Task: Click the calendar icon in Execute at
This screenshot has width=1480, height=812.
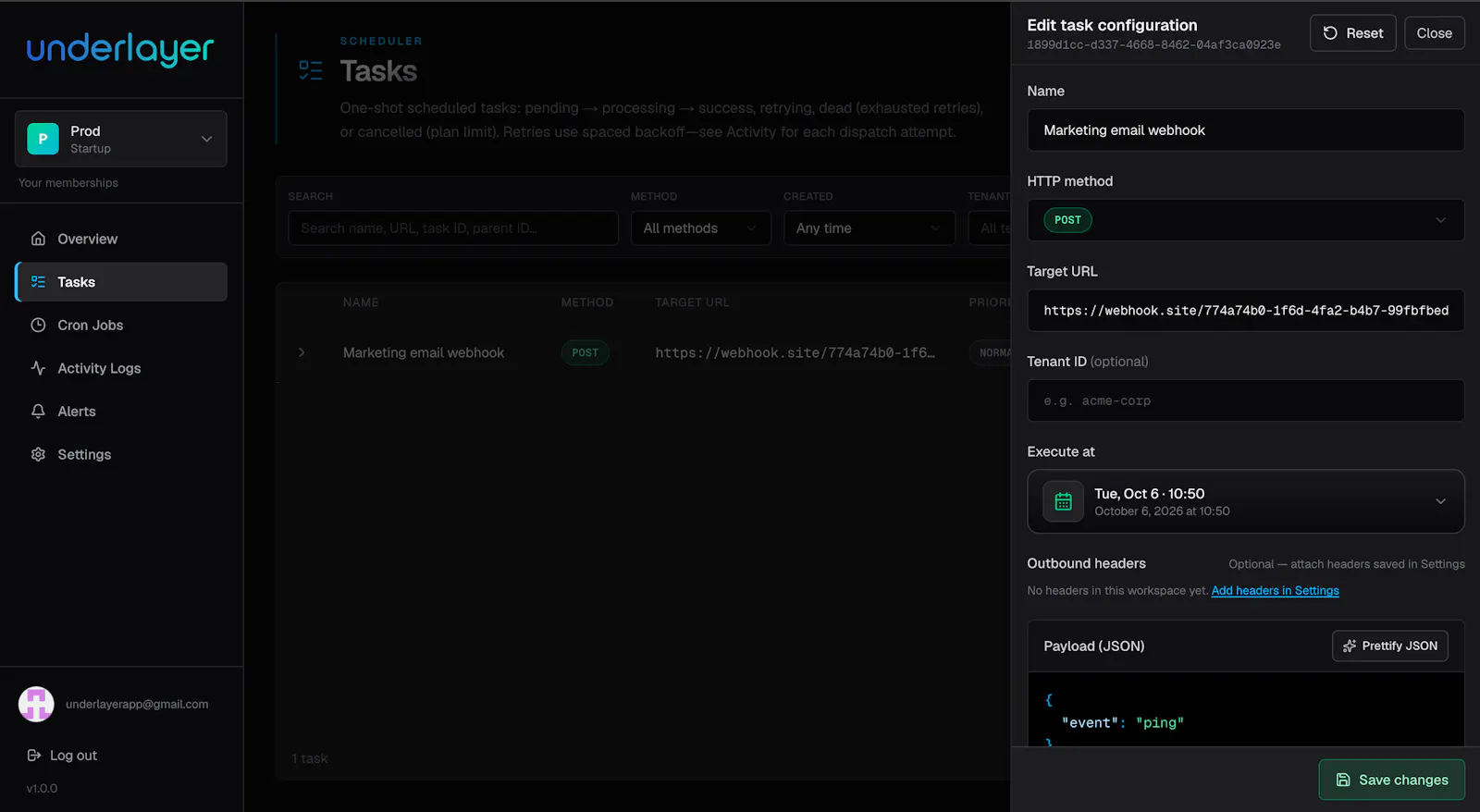Action: (x=1063, y=501)
